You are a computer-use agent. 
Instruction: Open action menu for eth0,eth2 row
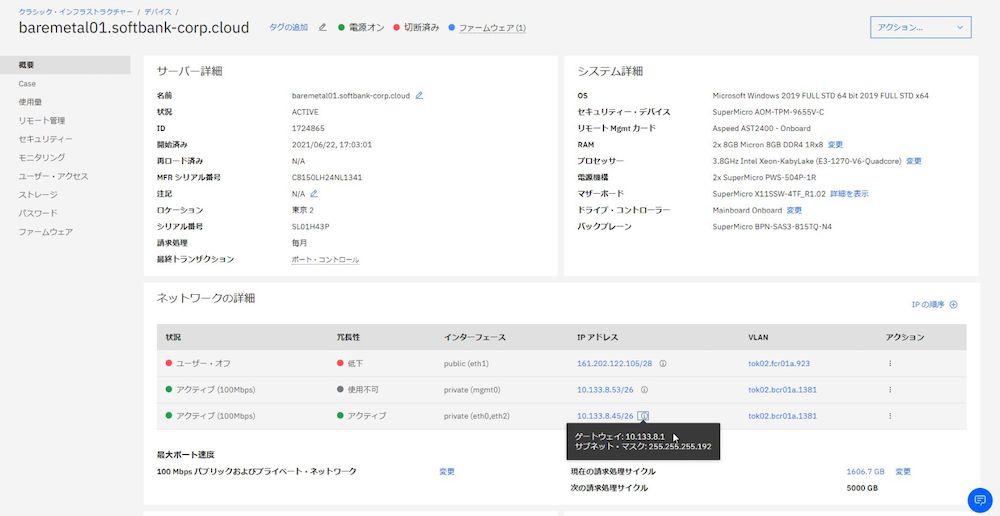[890, 415]
